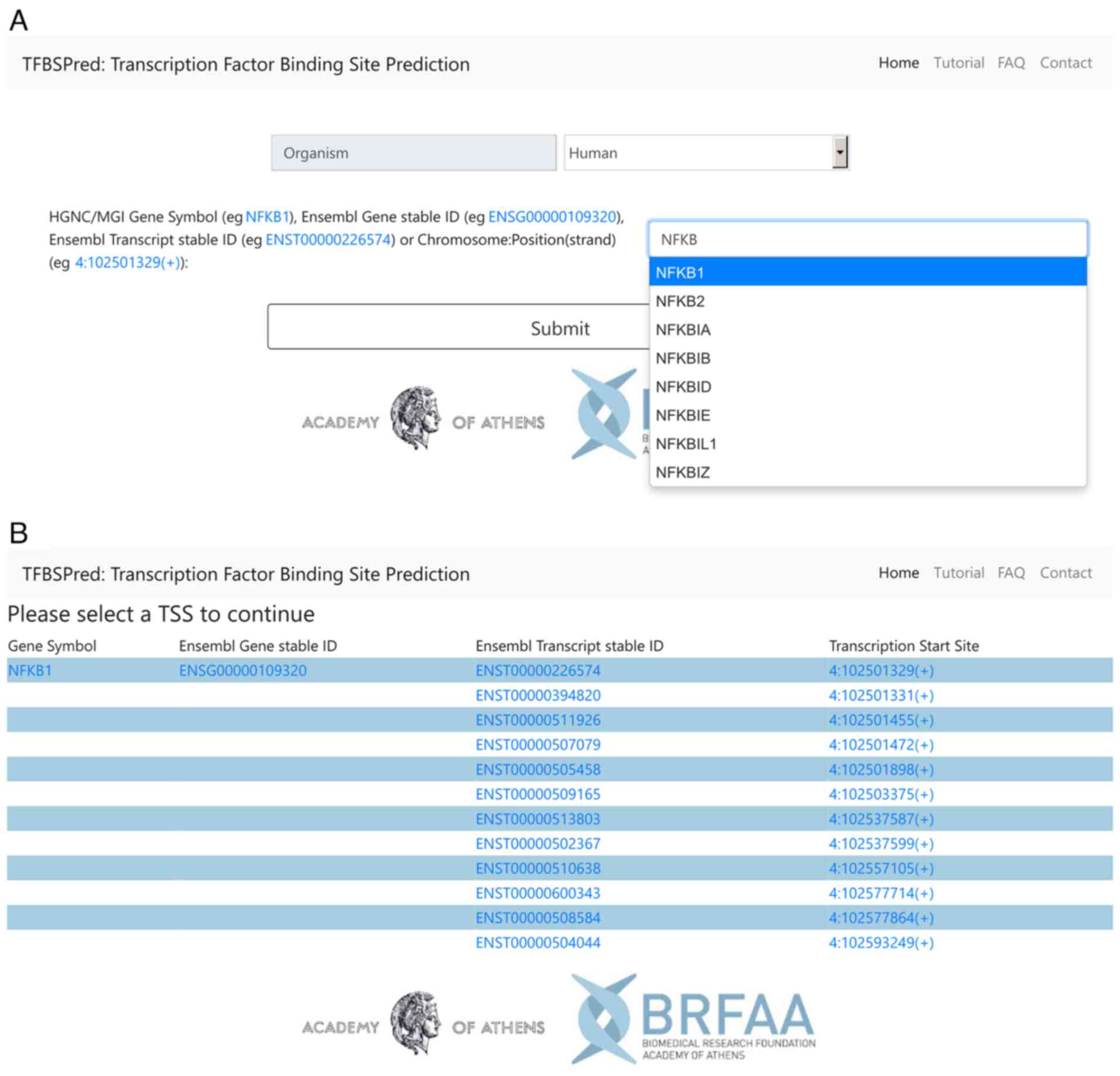Choose NFKBIA in the suggestion list
Viewport: 1120px width, 1076px height.
click(x=683, y=330)
